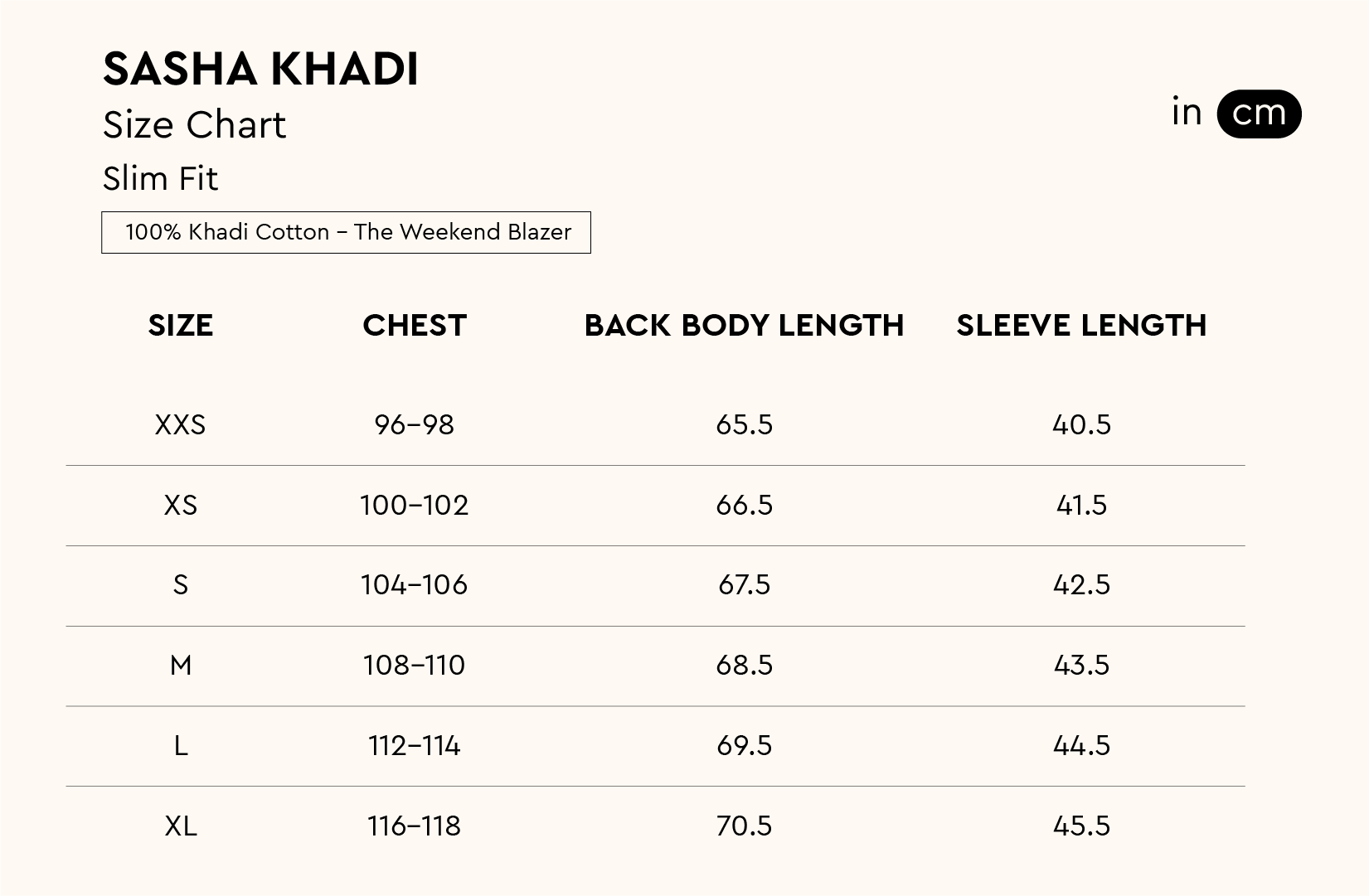Click the Weekend Blazer product label
Image resolution: width=1369 pixels, height=896 pixels.
point(346,232)
